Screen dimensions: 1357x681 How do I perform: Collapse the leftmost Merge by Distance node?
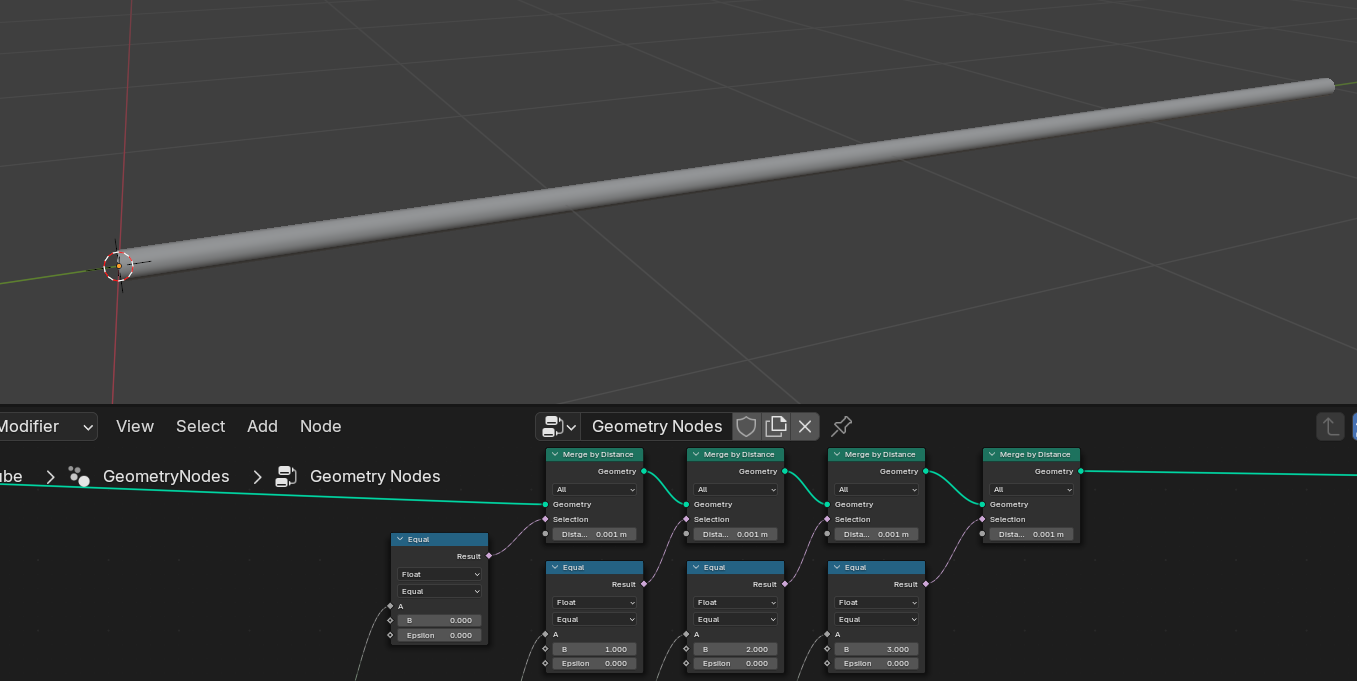(554, 454)
